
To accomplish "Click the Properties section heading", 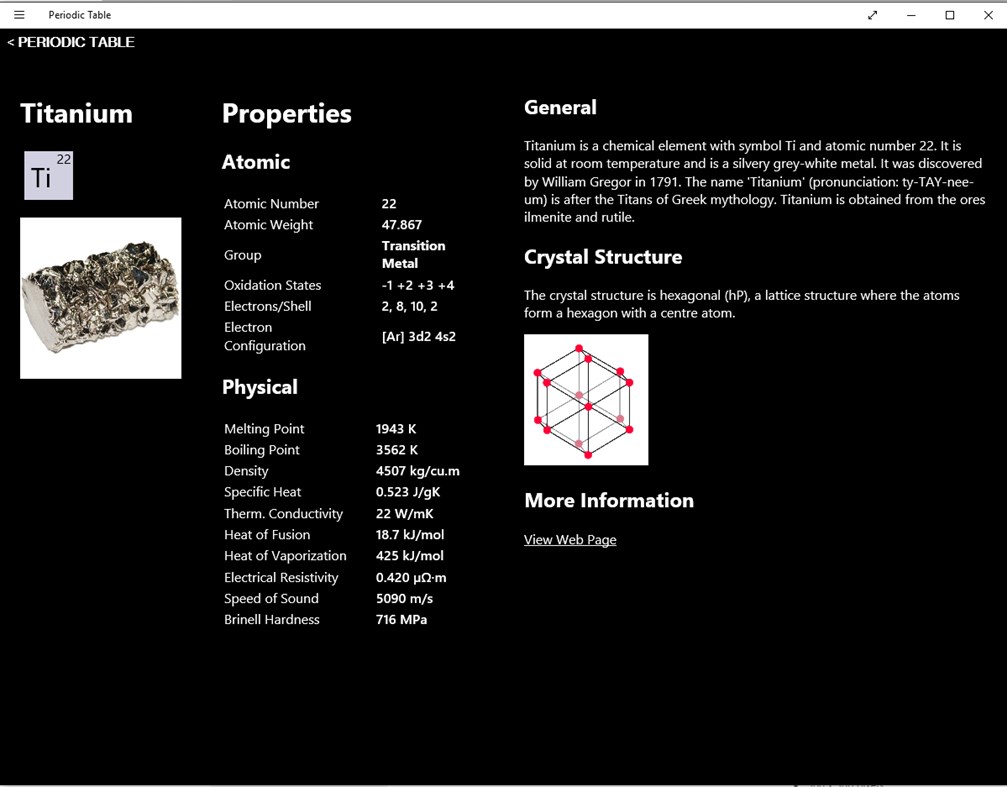I will point(286,113).
